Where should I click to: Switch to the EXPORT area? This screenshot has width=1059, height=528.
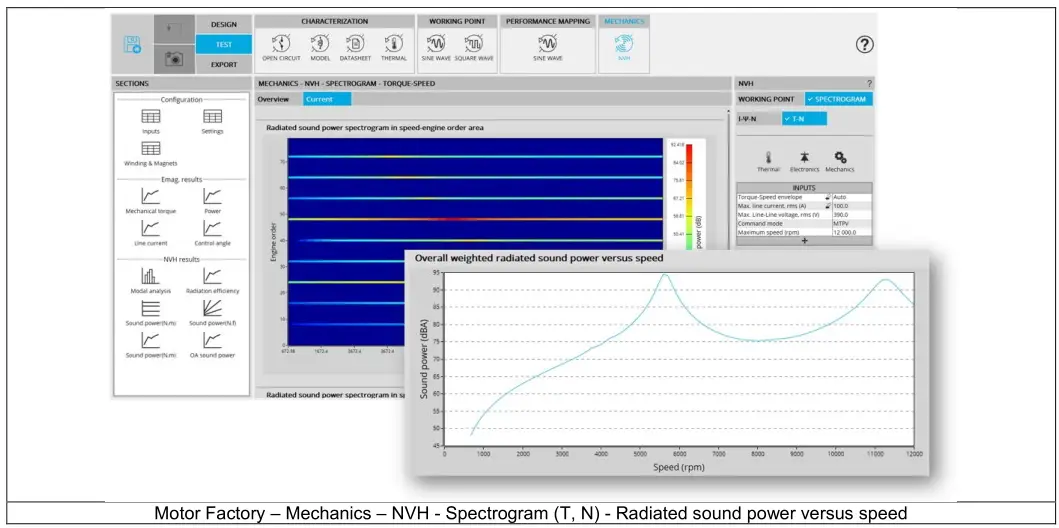click(224, 65)
